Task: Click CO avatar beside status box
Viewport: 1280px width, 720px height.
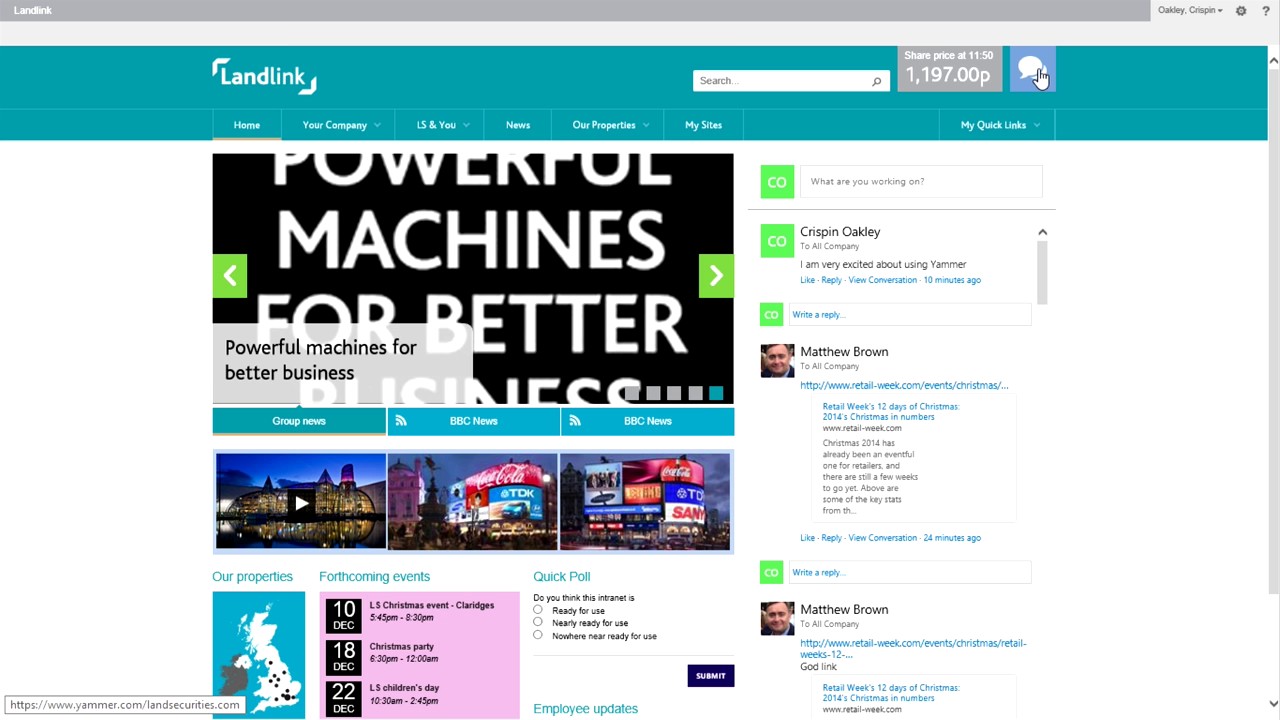Action: [x=777, y=182]
